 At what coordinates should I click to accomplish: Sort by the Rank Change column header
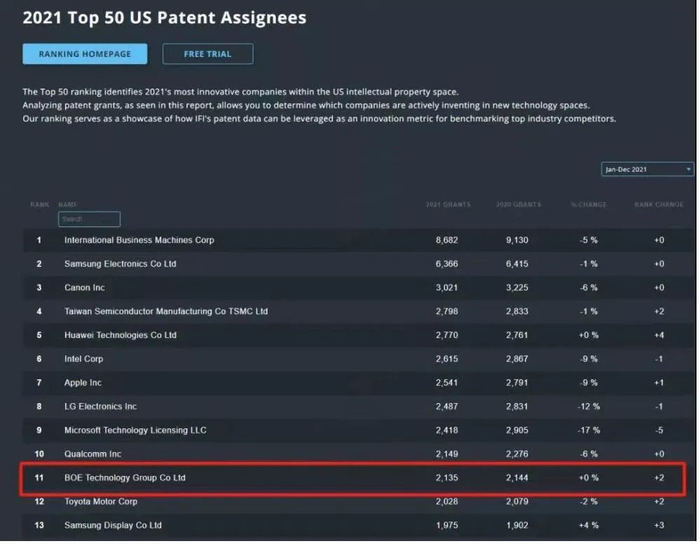[x=659, y=204]
